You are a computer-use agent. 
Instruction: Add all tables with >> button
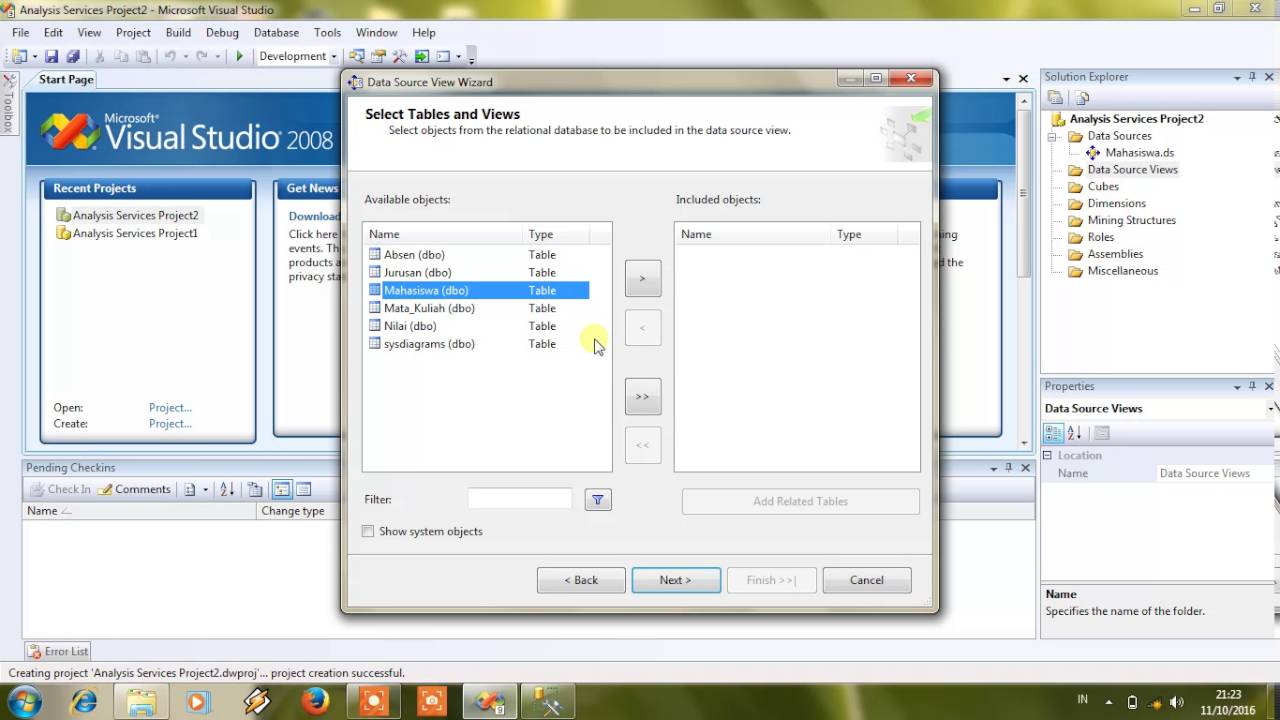tap(643, 396)
